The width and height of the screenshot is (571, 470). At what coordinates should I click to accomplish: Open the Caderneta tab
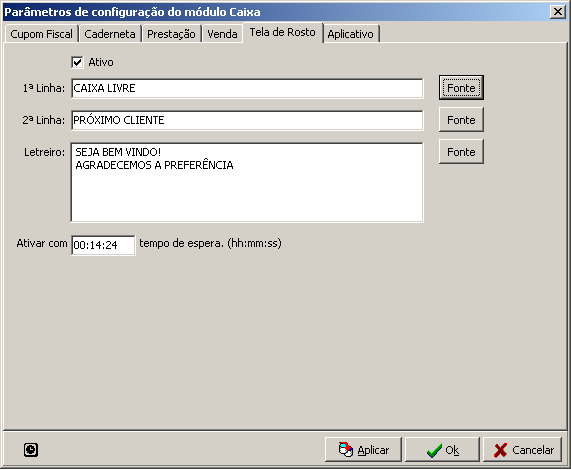pos(110,34)
